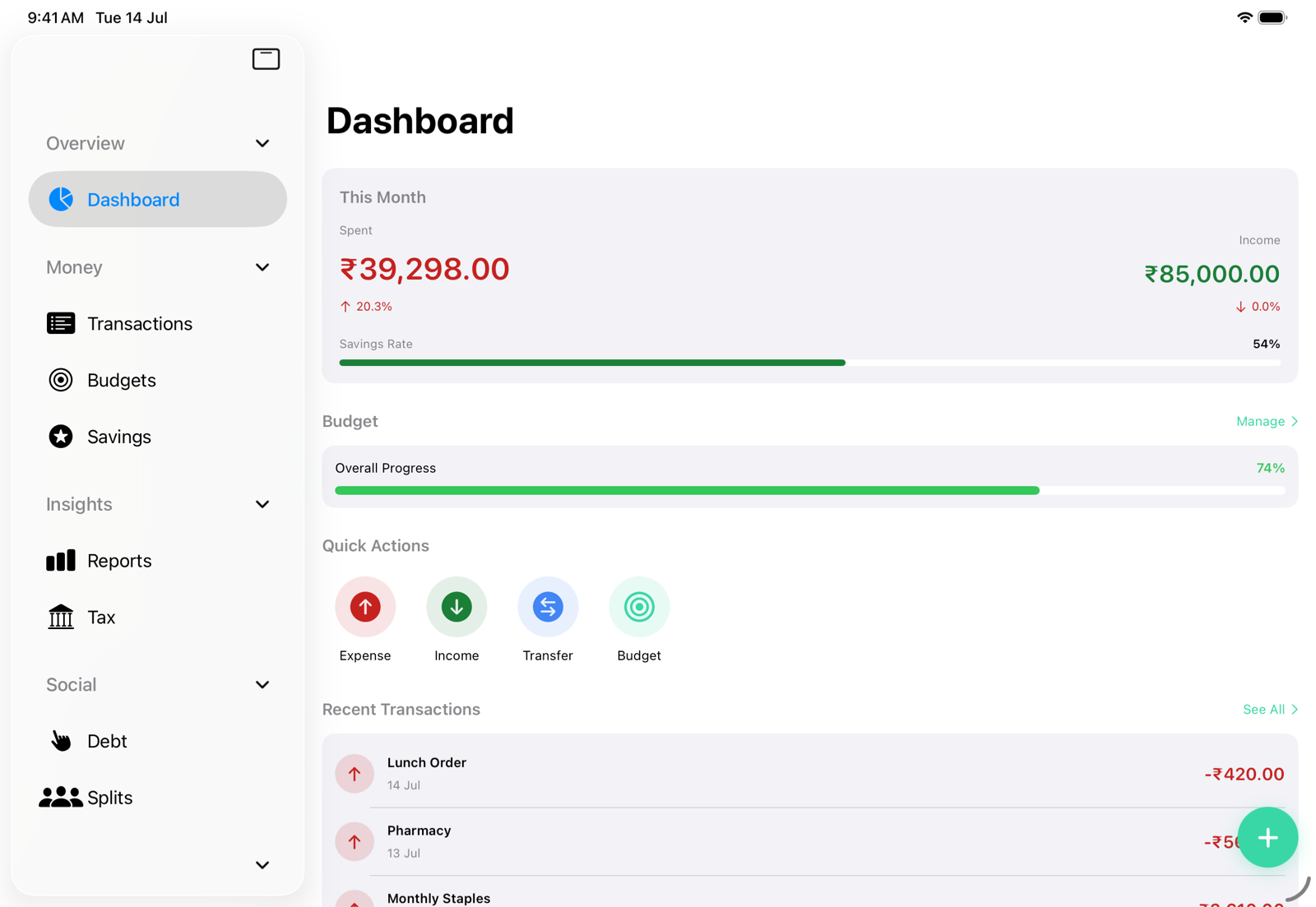1316x907 pixels.
Task: Collapse the Overview section chevron
Action: 262,143
